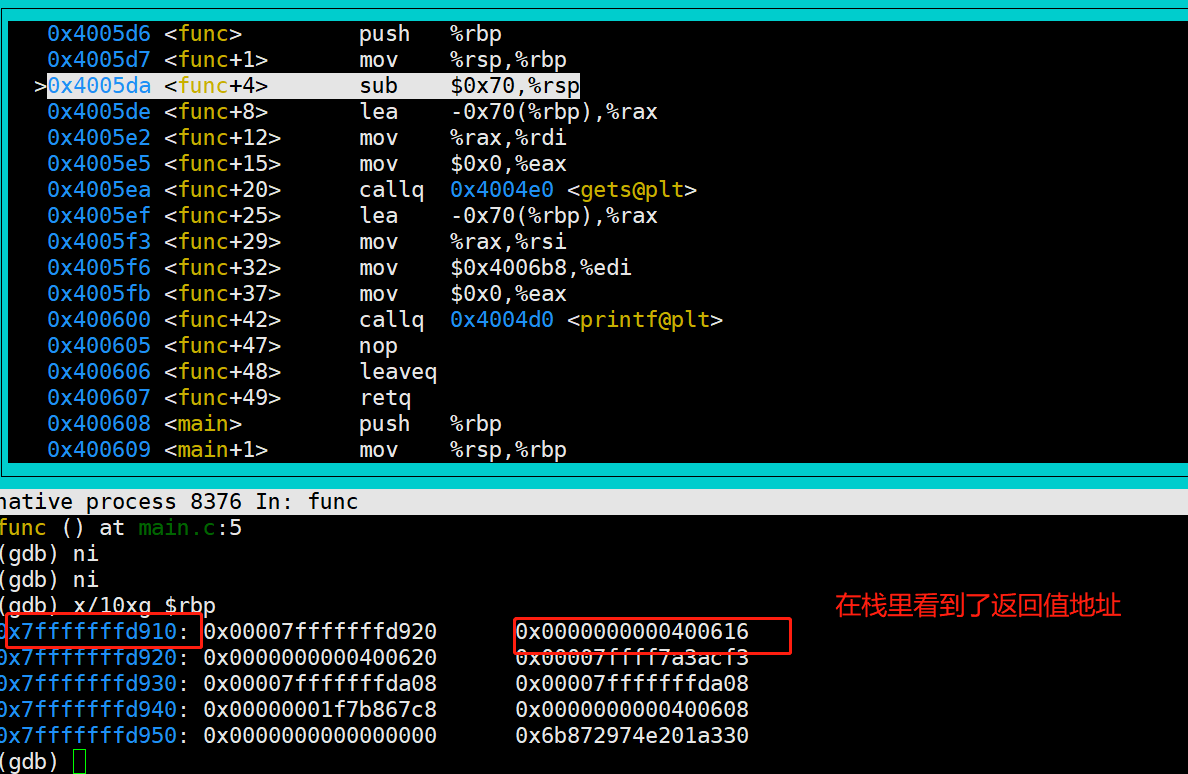Click the <func+1> label

click(x=216, y=59)
